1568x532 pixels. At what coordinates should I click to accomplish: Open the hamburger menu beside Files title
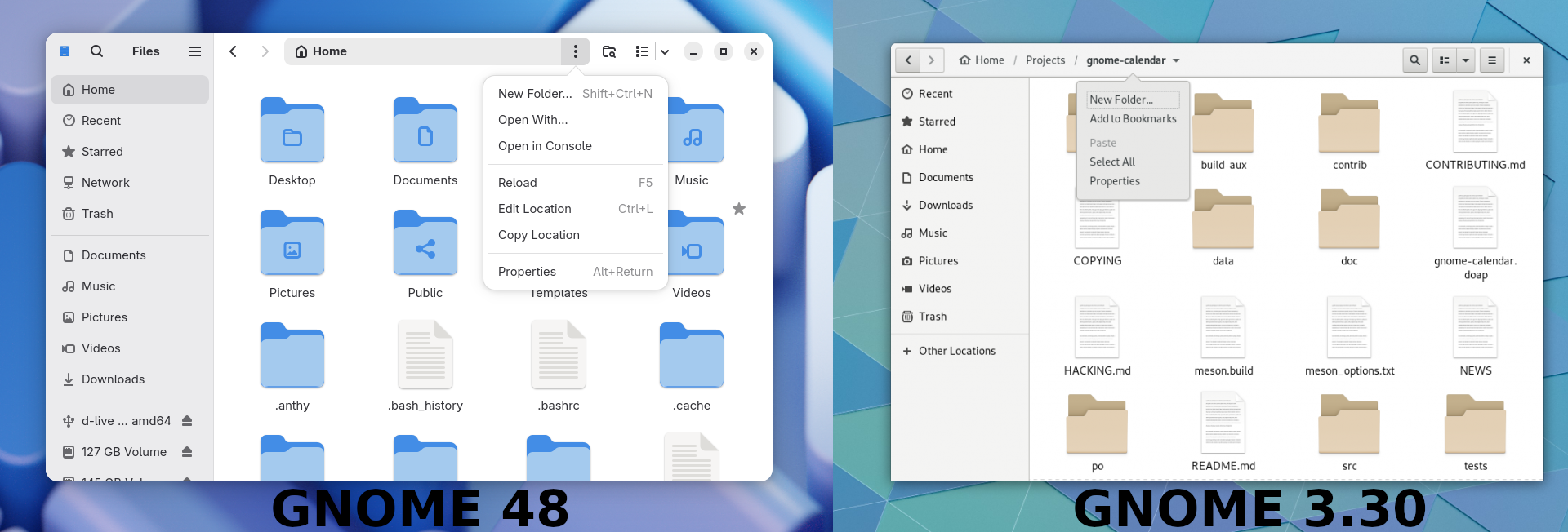pos(195,51)
